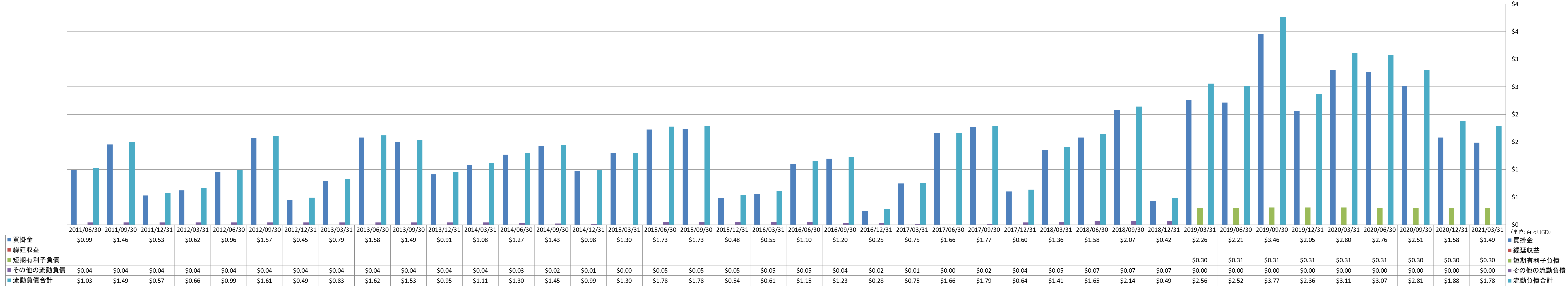
Task: Click the red 繰延収益 swatch in left legend
Action: [9, 250]
